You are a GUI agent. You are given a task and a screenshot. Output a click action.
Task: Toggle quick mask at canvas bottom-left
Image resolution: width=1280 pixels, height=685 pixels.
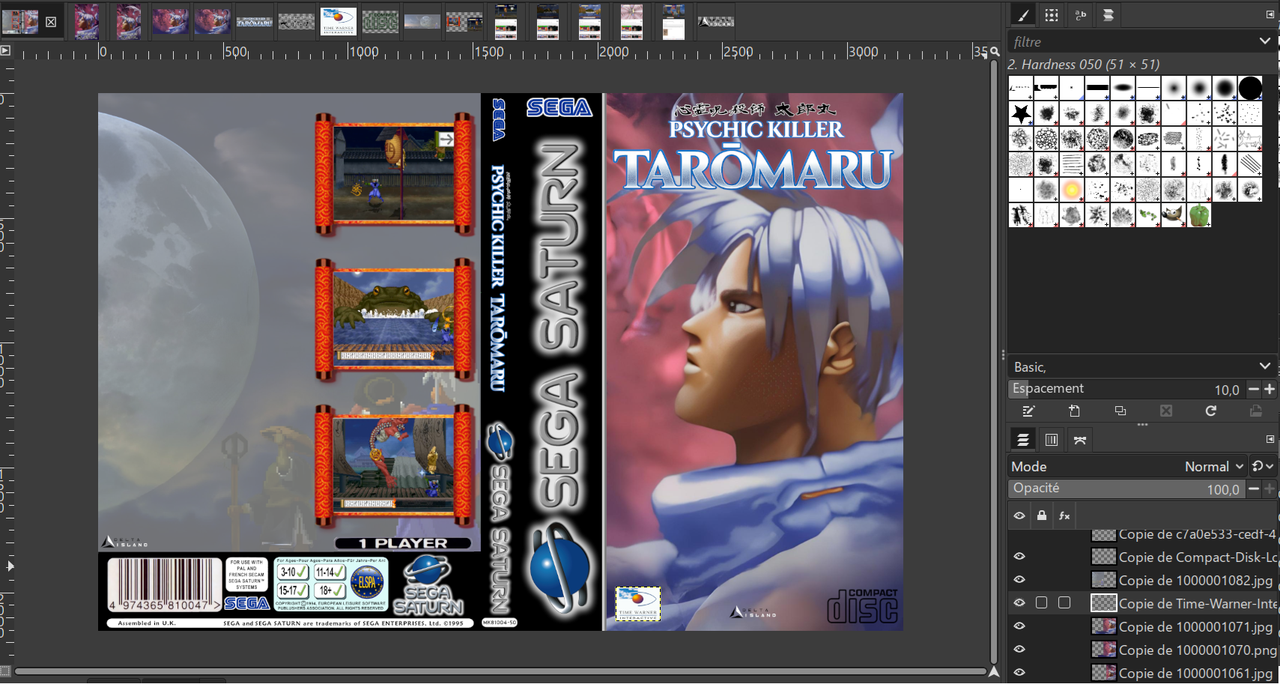point(5,672)
